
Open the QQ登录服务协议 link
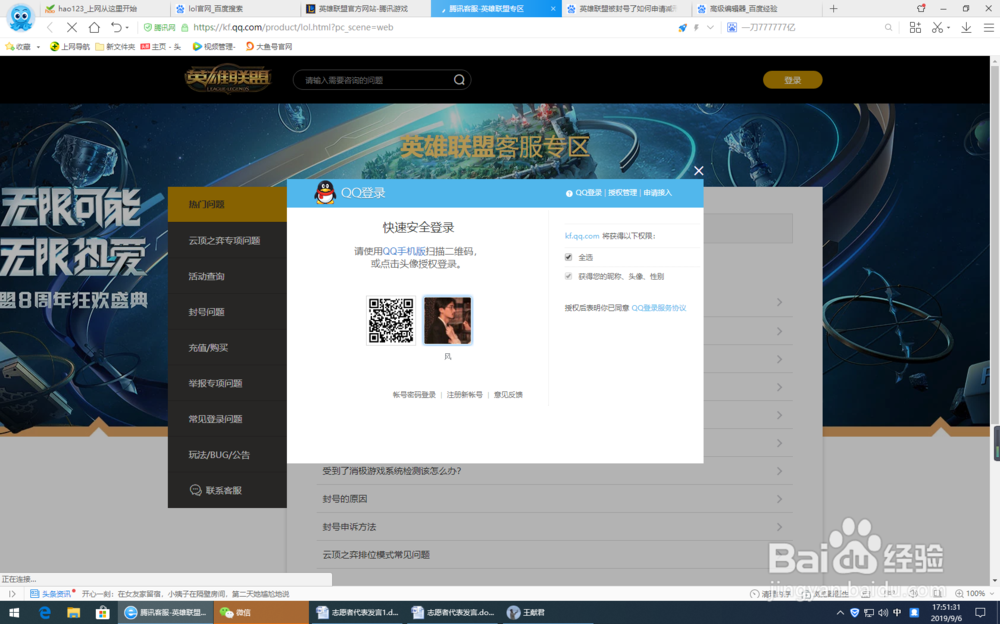tap(659, 308)
